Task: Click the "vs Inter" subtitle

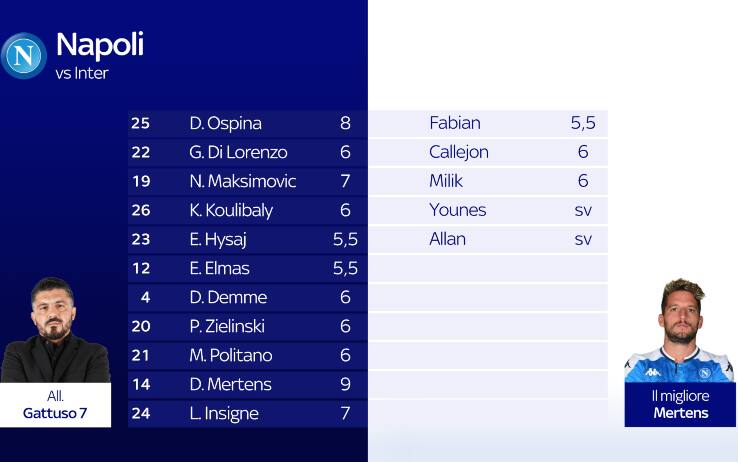Action: point(82,73)
